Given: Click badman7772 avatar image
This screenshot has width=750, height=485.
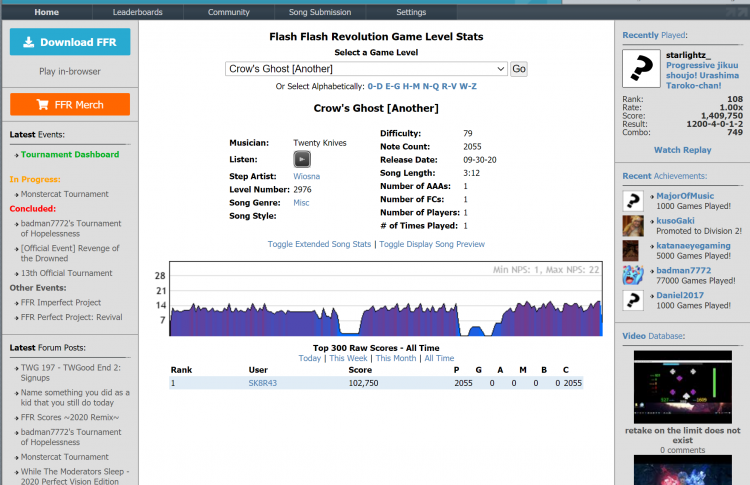Looking at the screenshot, I should (632, 275).
